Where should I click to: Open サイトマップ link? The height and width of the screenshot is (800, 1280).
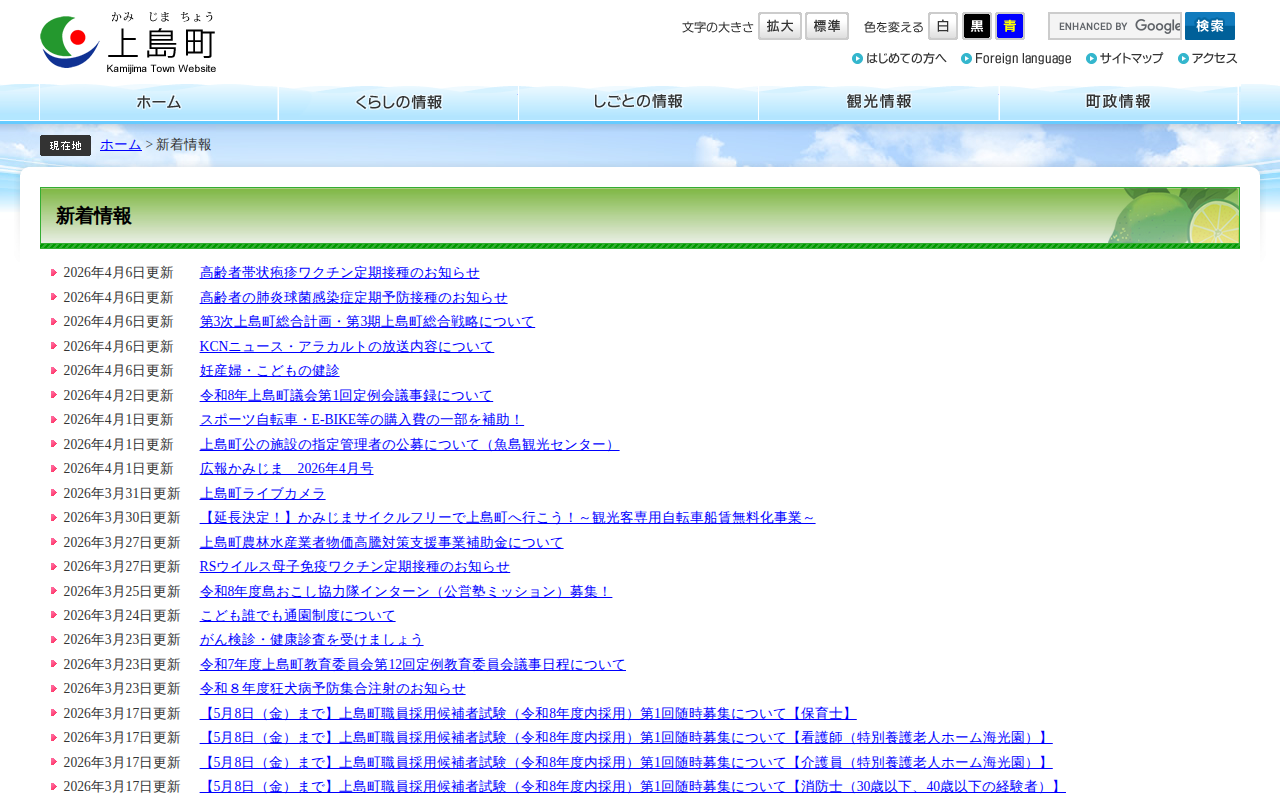1124,58
